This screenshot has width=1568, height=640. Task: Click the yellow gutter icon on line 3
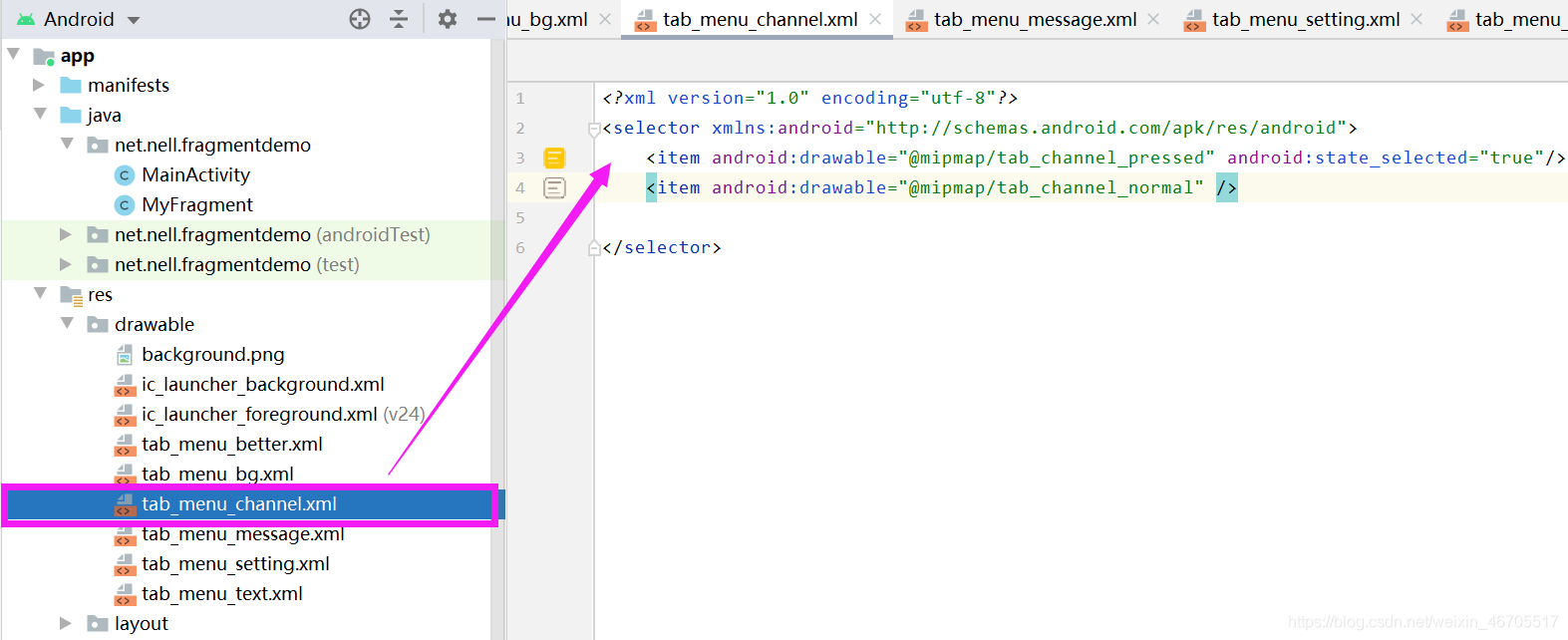pyautogui.click(x=554, y=158)
